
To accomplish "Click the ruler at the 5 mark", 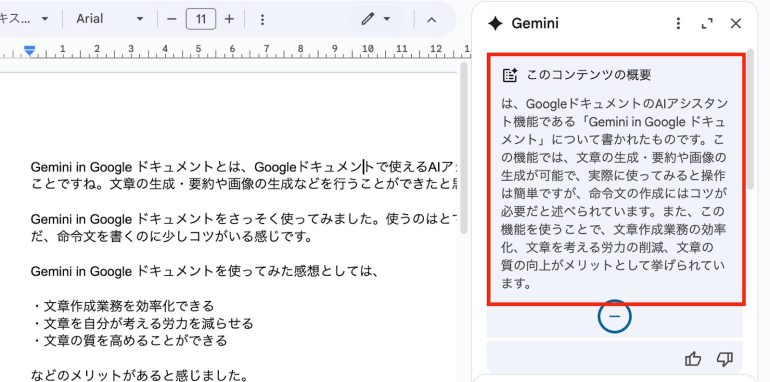I will coord(198,49).
